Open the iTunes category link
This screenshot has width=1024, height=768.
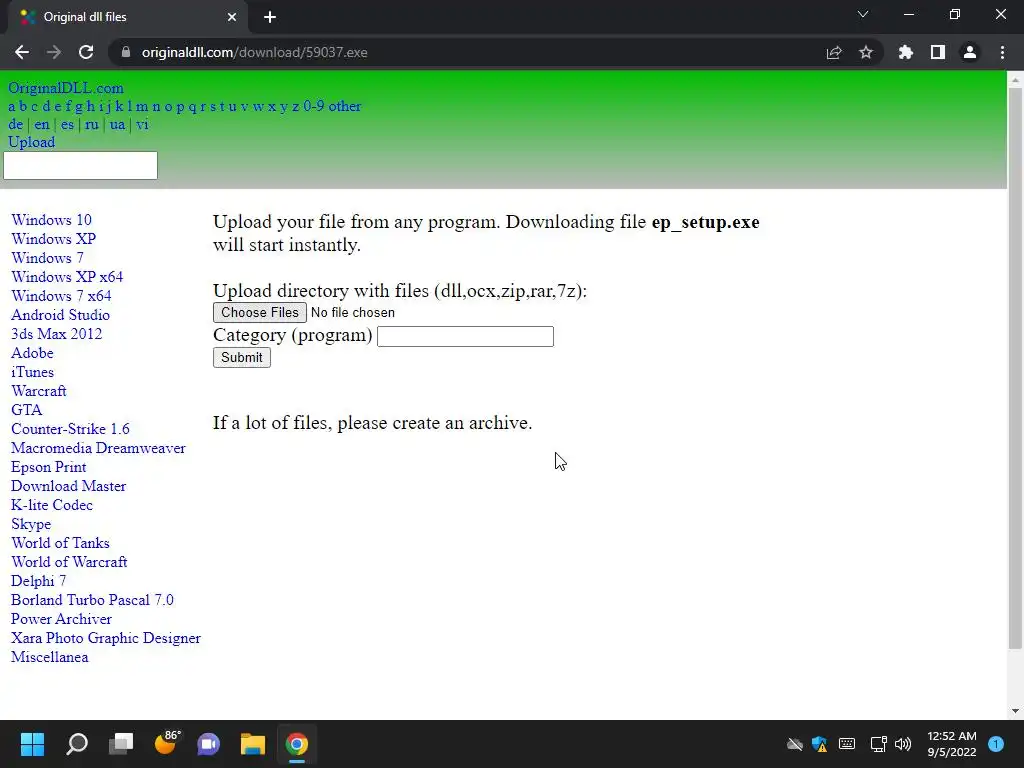point(32,372)
